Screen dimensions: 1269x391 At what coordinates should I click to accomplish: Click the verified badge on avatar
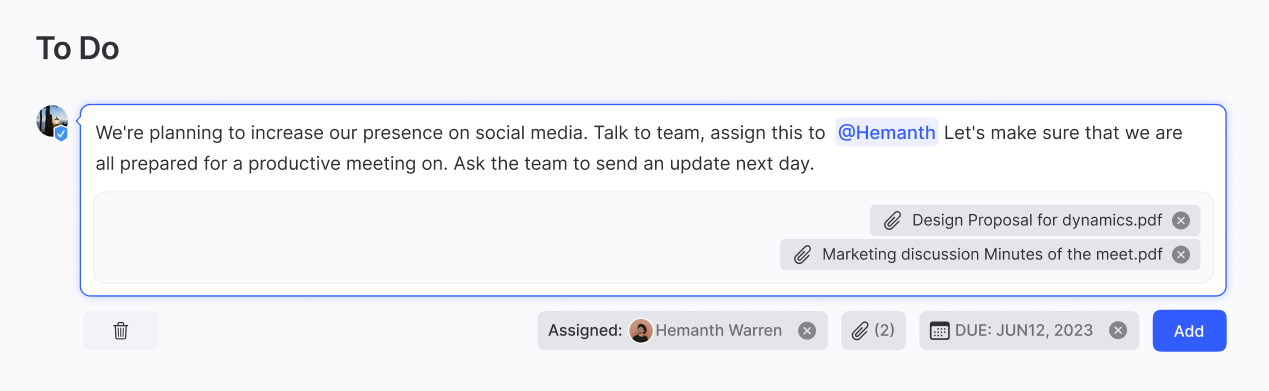61,133
